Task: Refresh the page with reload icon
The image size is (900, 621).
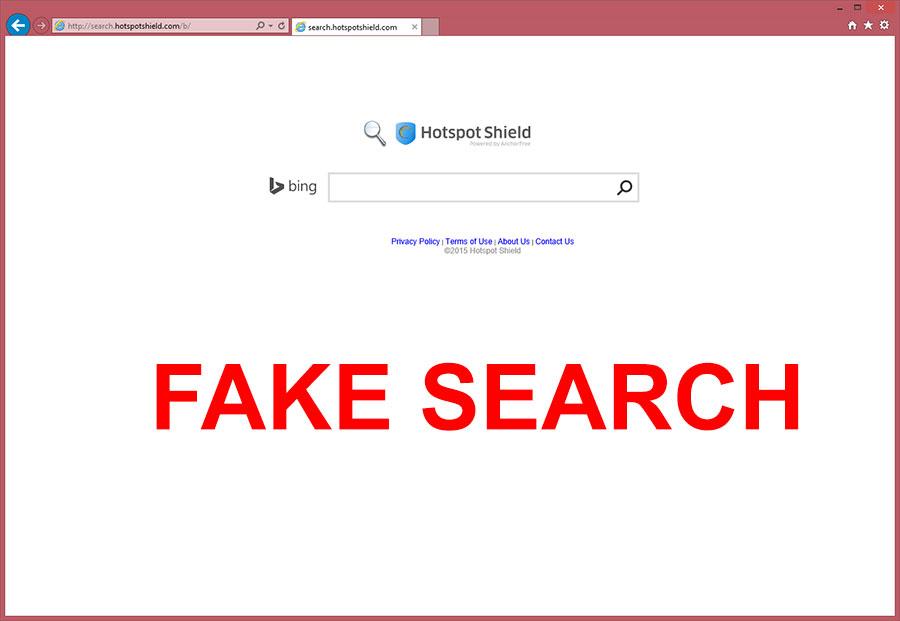Action: 281,26
